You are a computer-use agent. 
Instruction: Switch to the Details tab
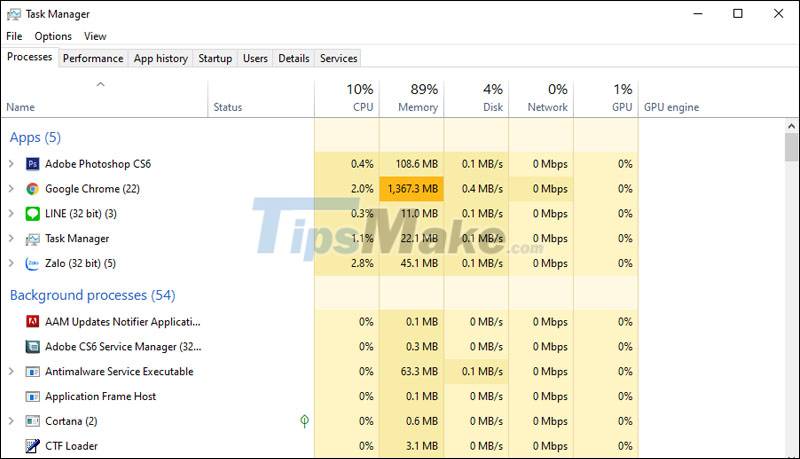click(294, 58)
